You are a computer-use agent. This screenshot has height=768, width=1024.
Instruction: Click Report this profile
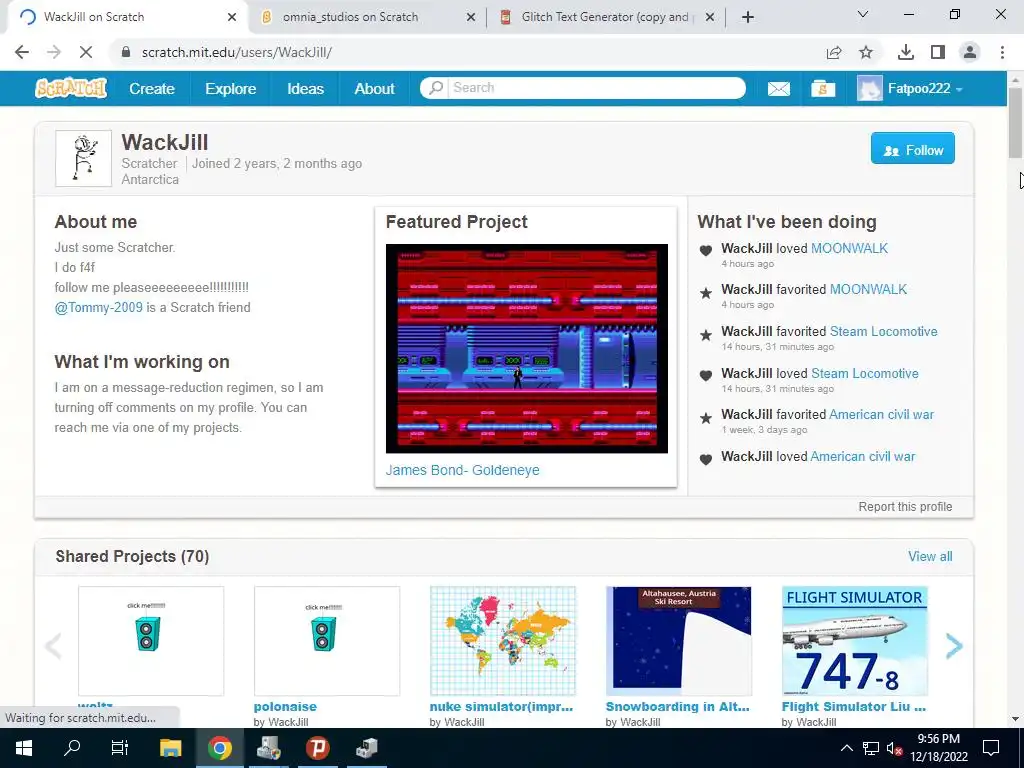905,507
